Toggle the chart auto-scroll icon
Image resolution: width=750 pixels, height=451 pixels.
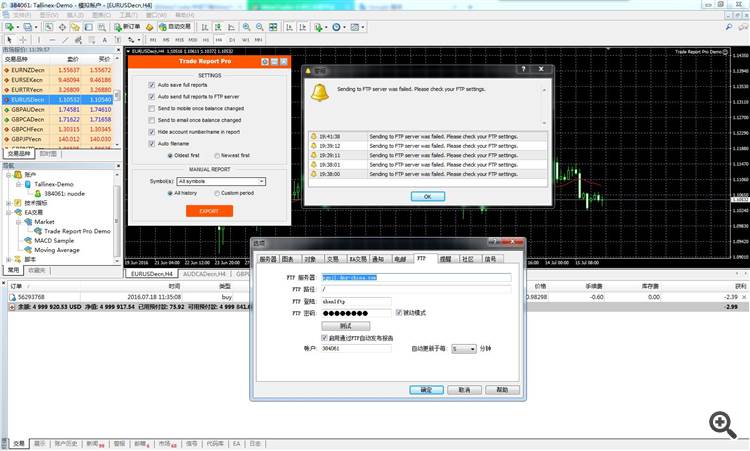click(289, 27)
